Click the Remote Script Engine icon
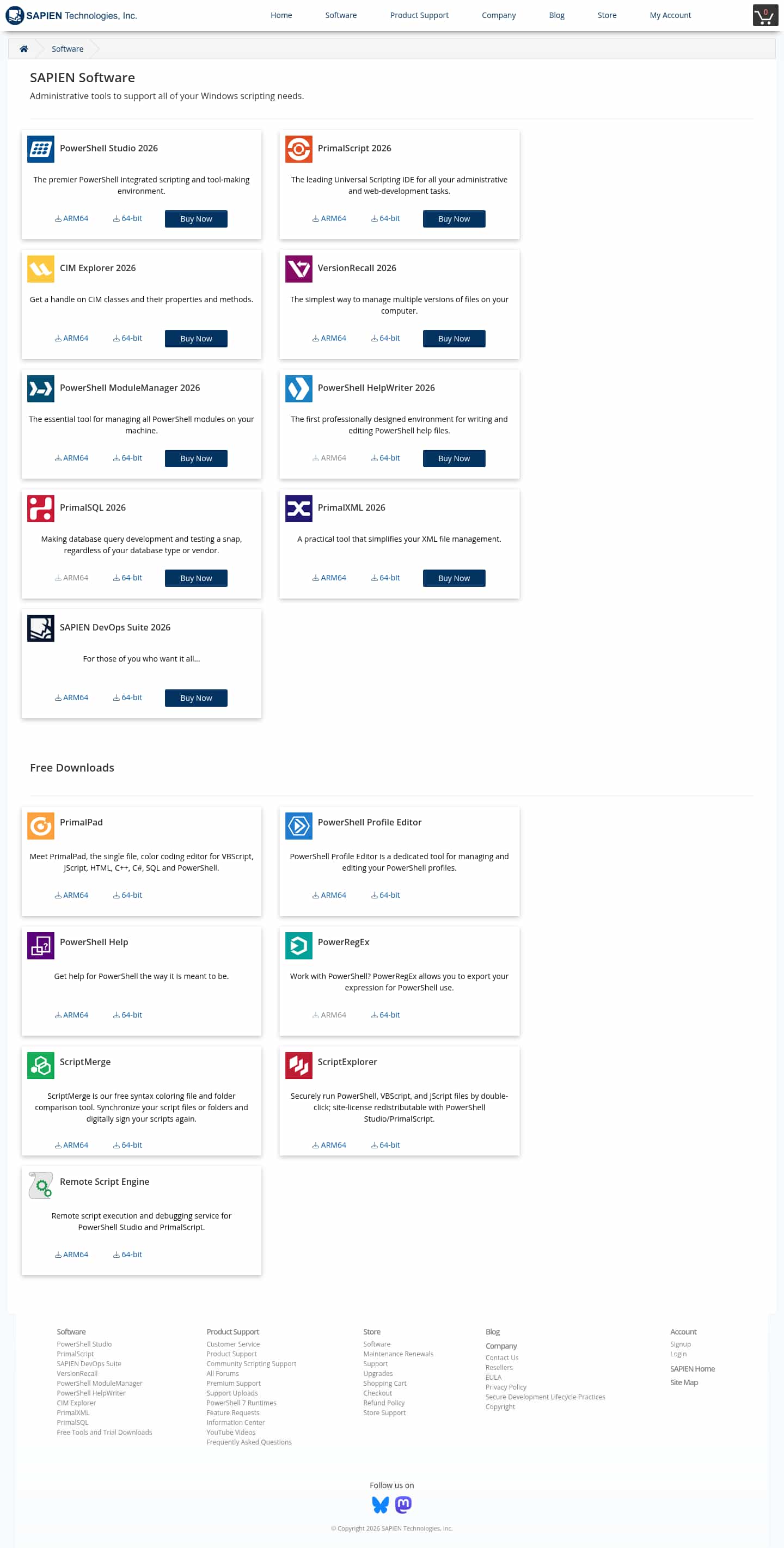 (41, 1184)
